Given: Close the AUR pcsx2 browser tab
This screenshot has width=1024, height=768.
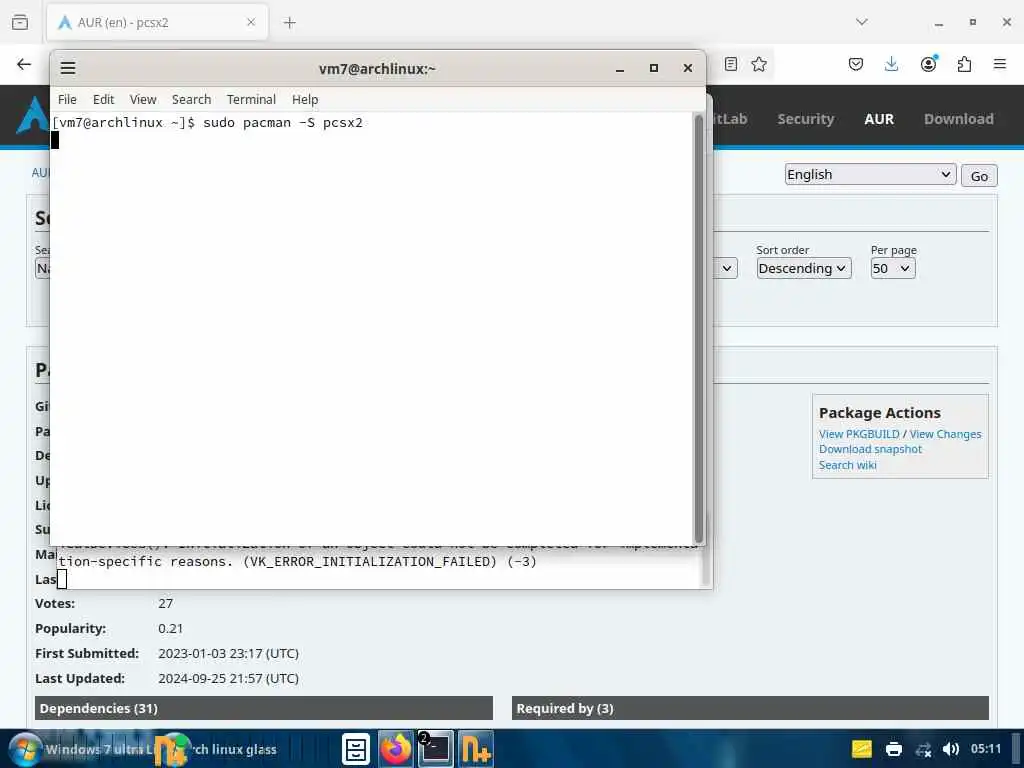Looking at the screenshot, I should point(251,22).
